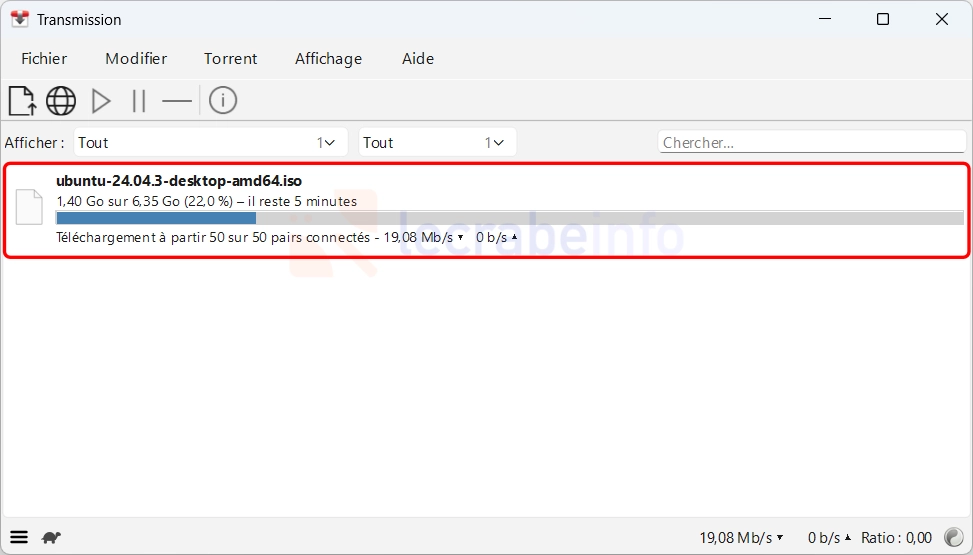Open torrent properties info icon
973x555 pixels.
pyautogui.click(x=223, y=100)
